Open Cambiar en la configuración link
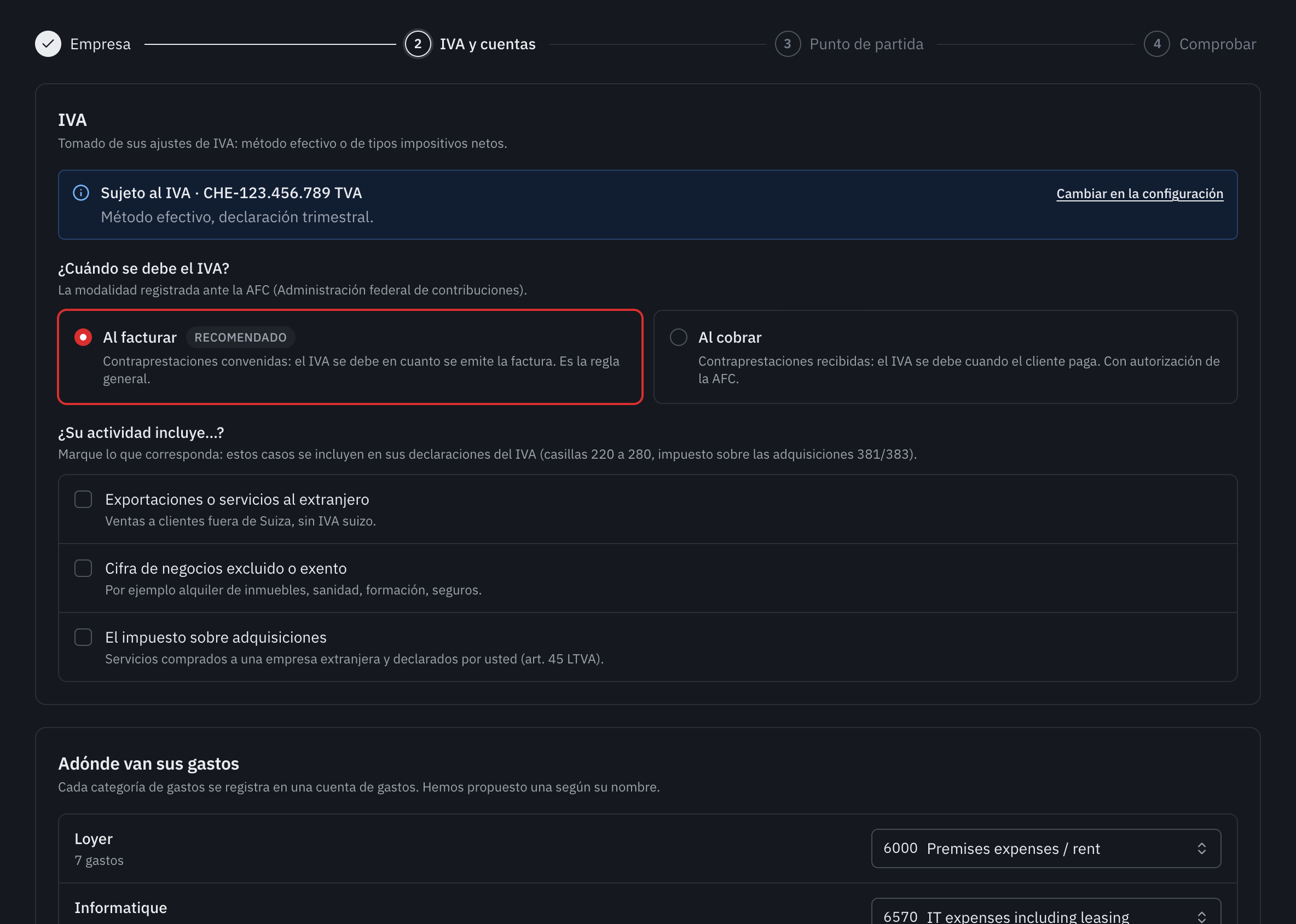This screenshot has width=1296, height=924. [1139, 193]
